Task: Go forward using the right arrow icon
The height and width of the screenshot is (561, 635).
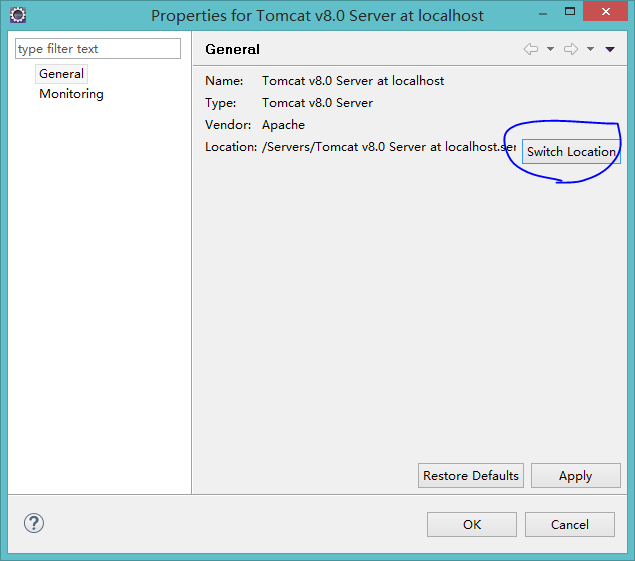Action: click(x=571, y=49)
